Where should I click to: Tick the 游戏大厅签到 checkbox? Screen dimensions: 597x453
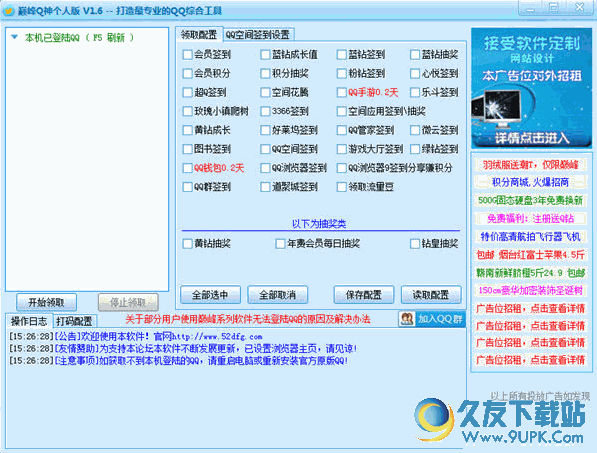pyautogui.click(x=342, y=149)
